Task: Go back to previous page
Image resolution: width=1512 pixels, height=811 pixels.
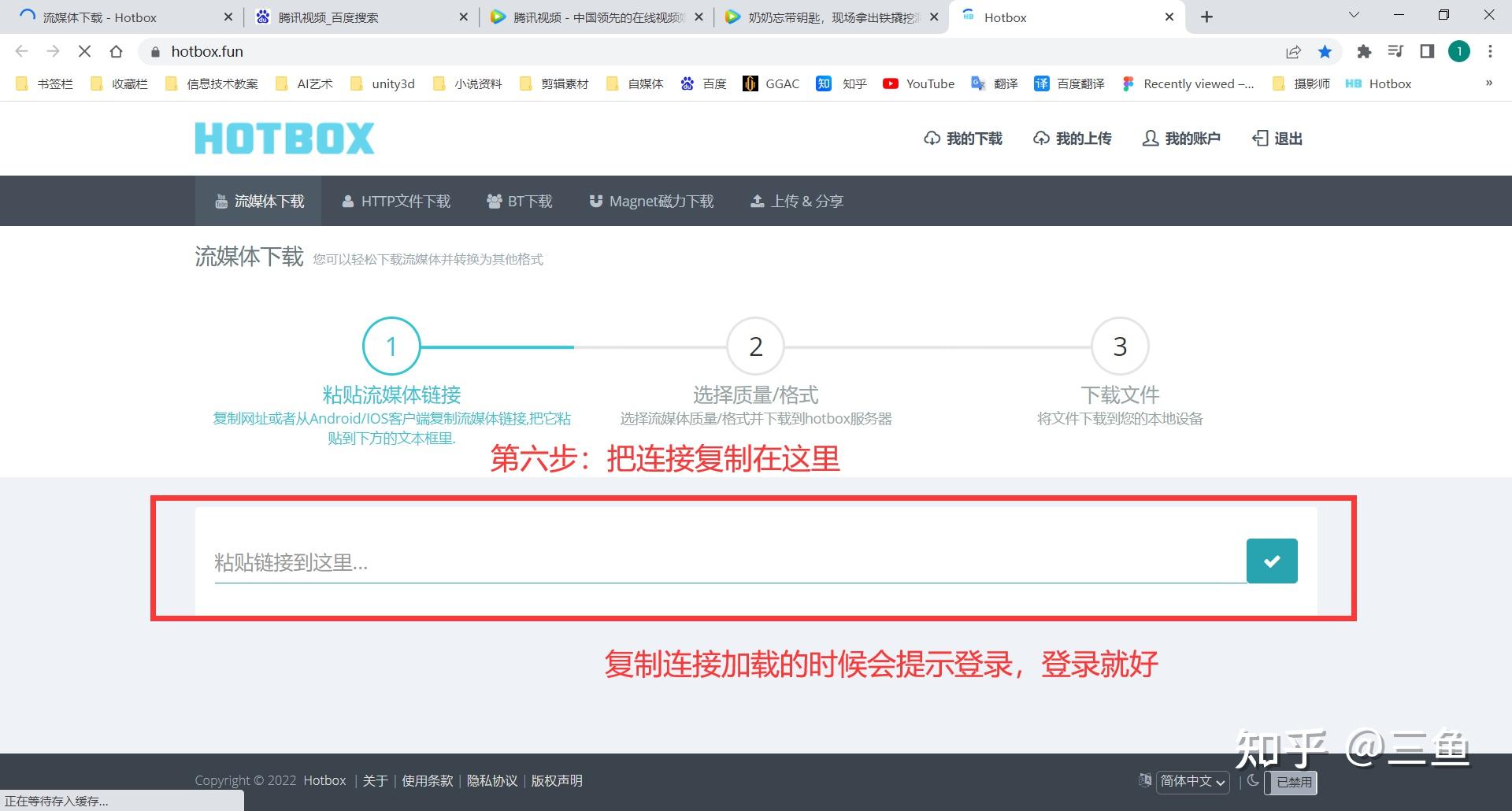Action: pyautogui.click(x=22, y=51)
